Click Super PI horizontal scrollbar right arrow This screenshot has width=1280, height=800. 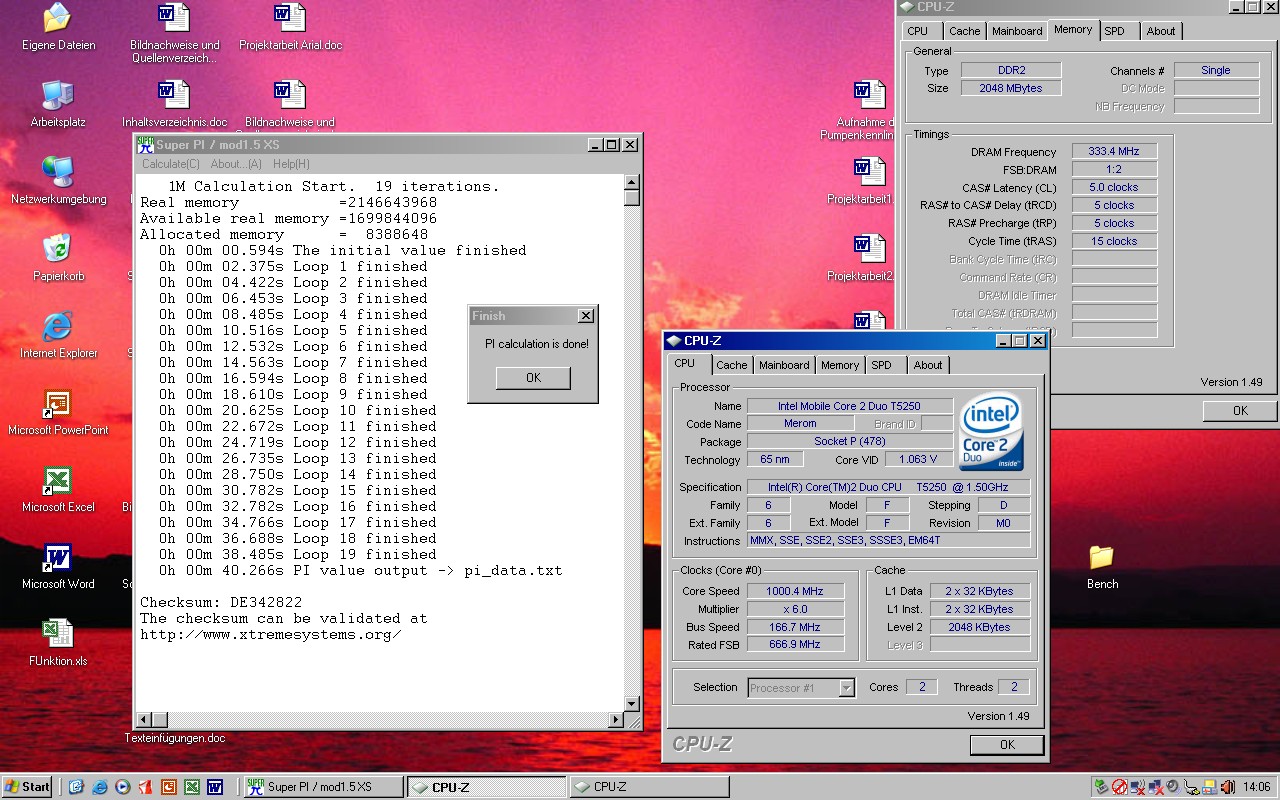coord(616,720)
